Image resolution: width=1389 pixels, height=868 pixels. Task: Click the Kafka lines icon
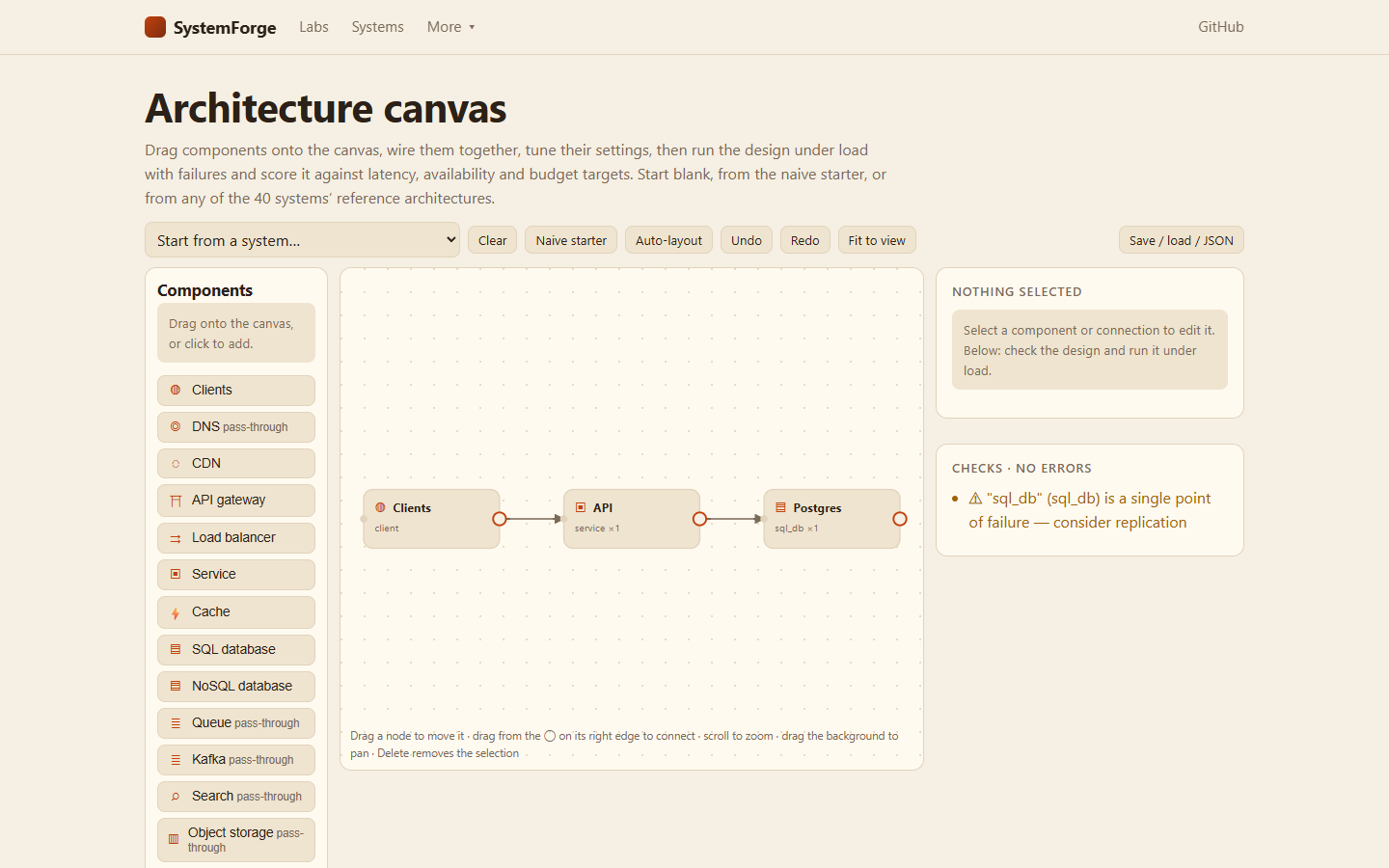click(176, 760)
